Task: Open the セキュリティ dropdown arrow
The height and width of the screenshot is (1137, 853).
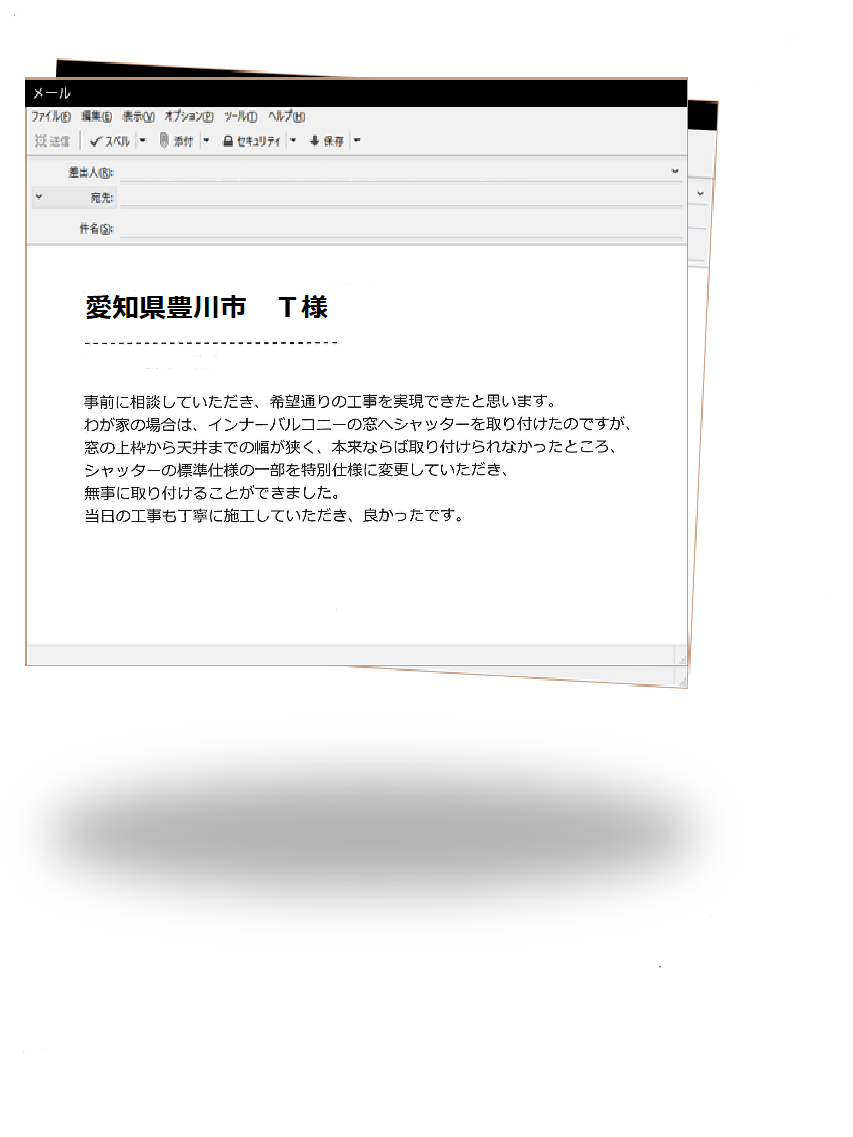Action: [291, 142]
